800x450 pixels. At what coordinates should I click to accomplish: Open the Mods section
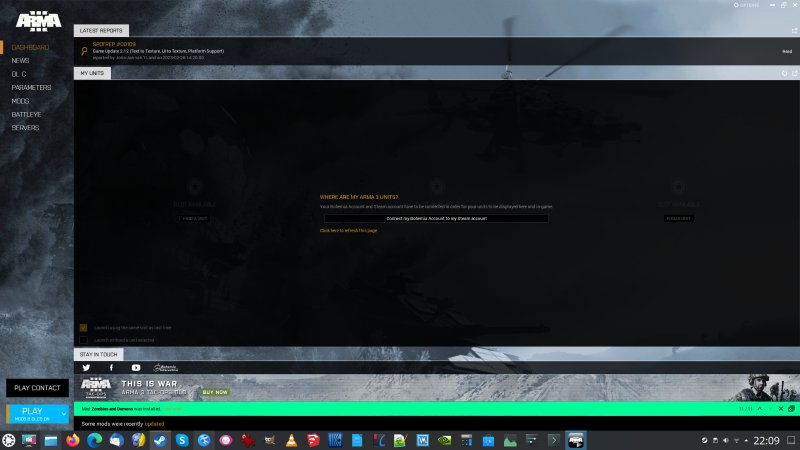coord(20,101)
